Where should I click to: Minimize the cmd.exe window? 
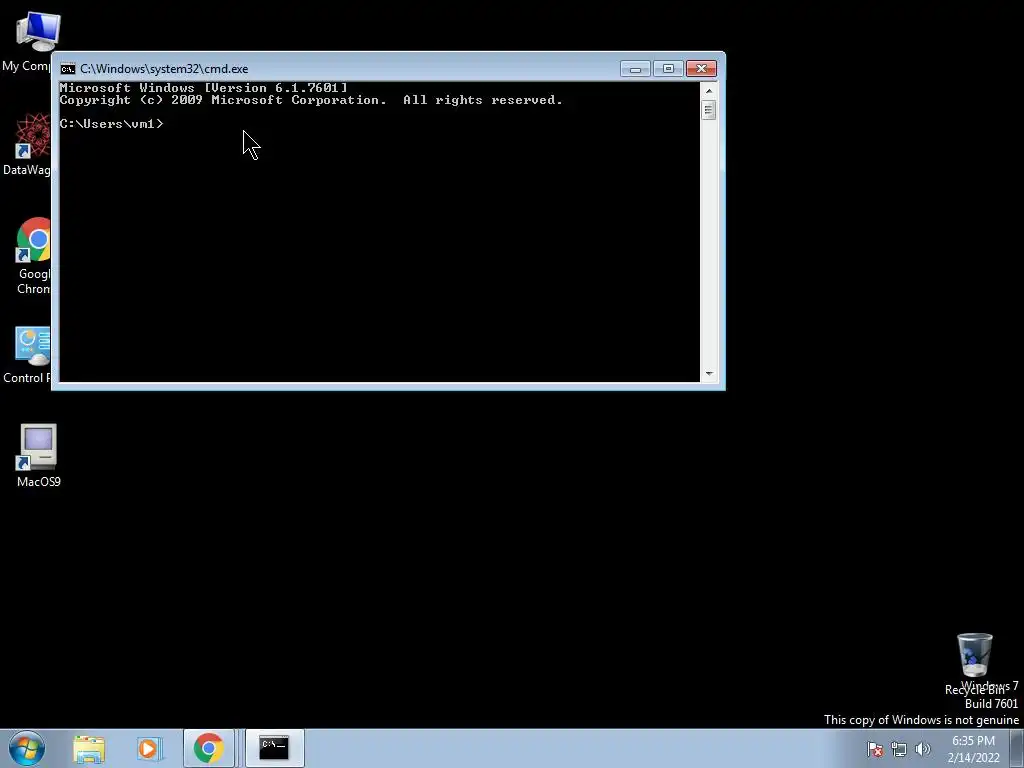[x=635, y=69]
